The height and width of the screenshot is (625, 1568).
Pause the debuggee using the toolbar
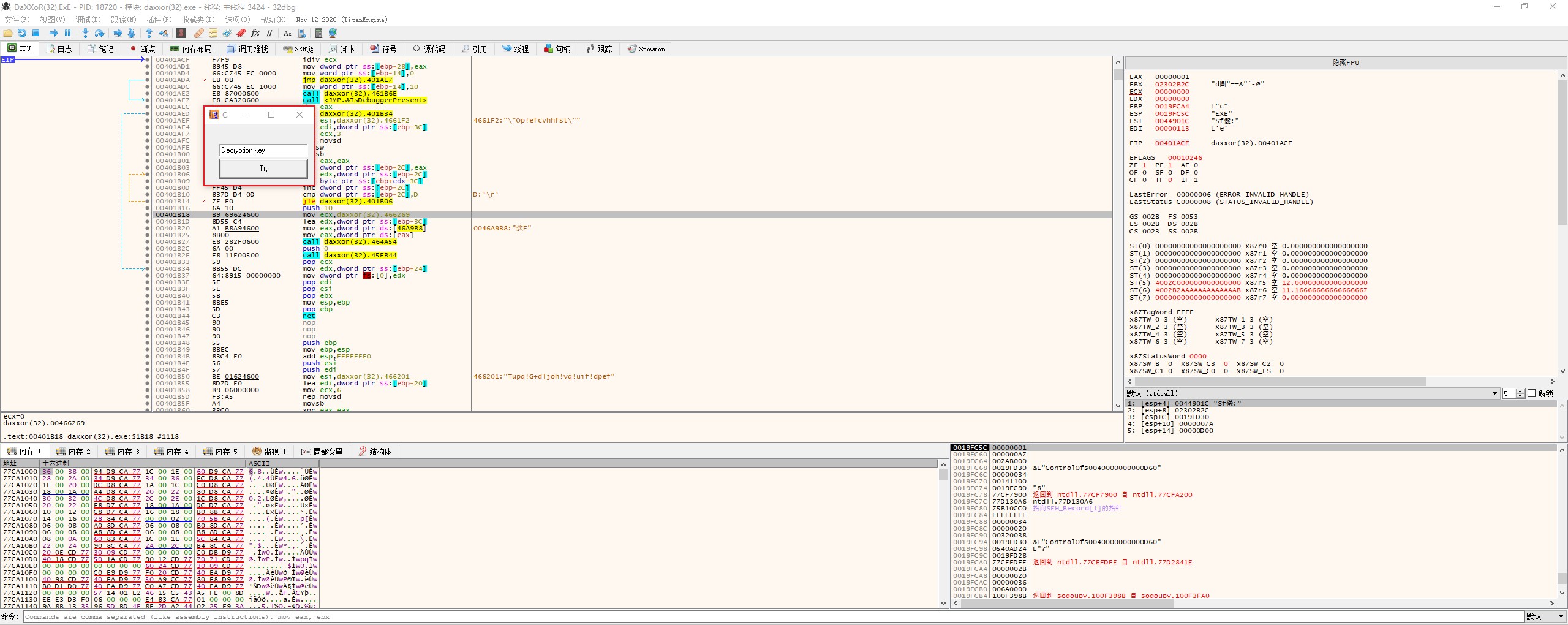[68, 33]
